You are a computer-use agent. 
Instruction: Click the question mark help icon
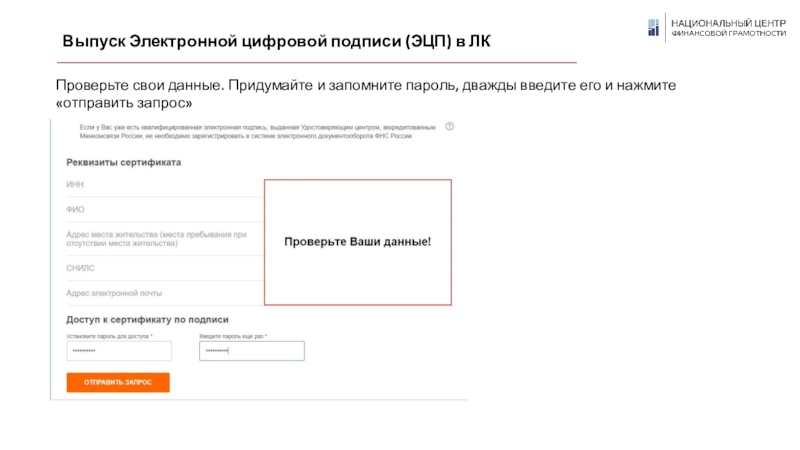pos(449,127)
